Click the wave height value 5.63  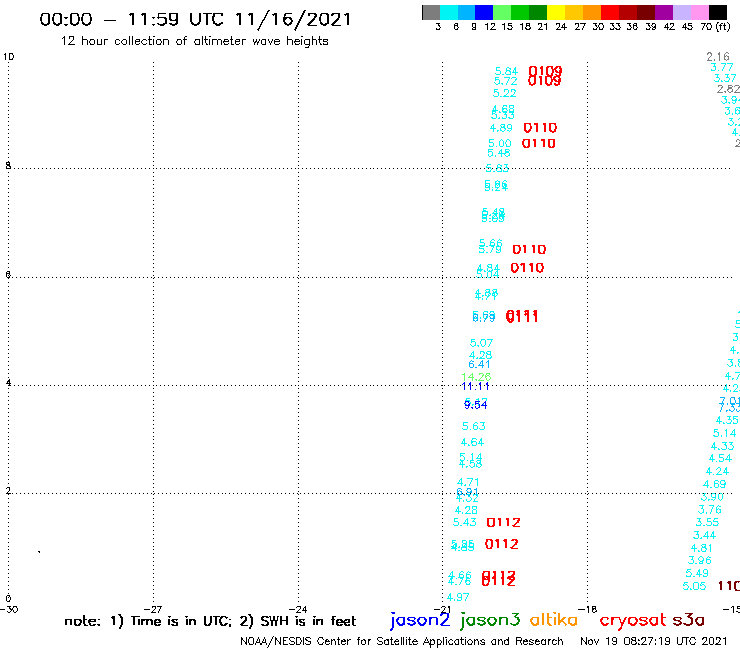point(473,426)
